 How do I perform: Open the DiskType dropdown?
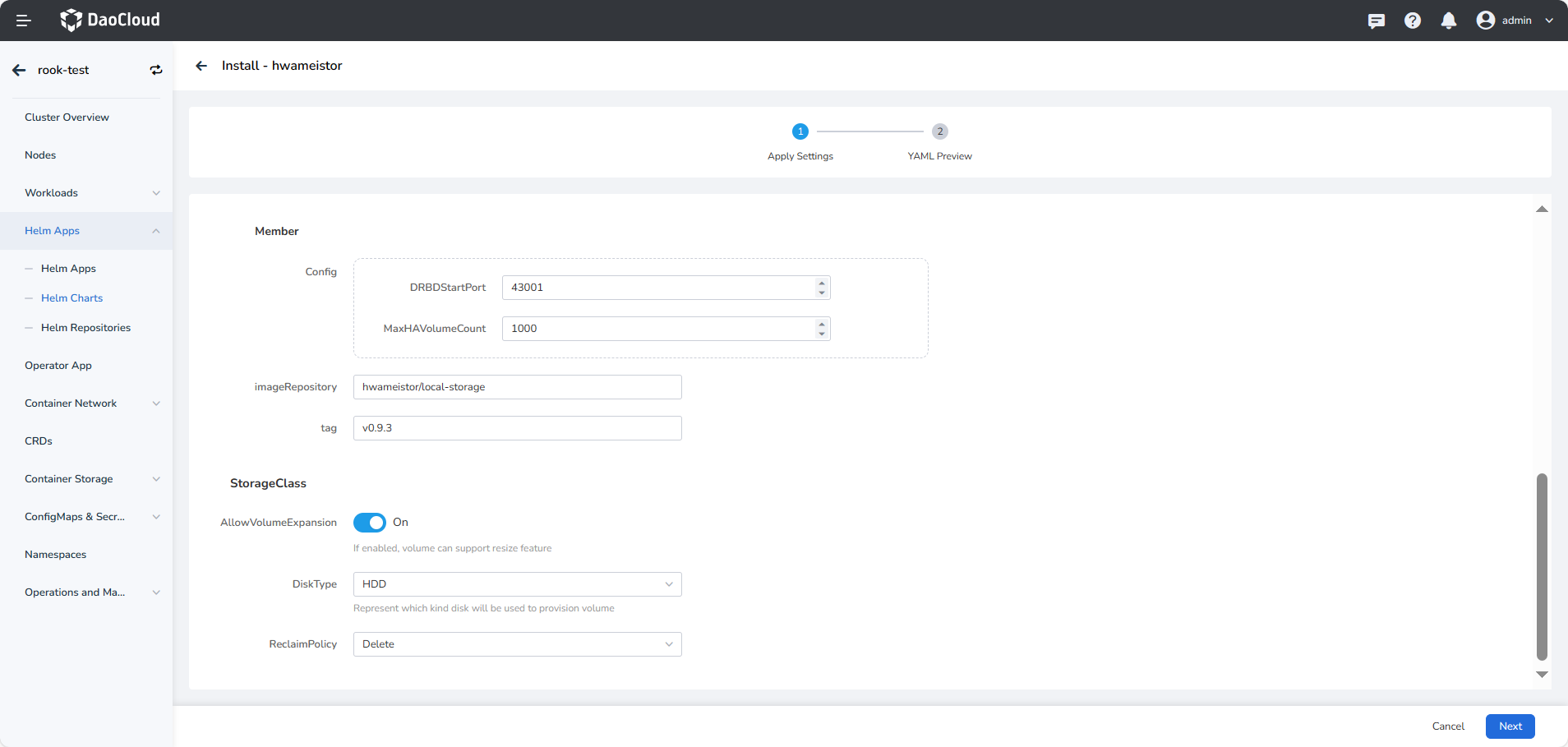(x=517, y=584)
